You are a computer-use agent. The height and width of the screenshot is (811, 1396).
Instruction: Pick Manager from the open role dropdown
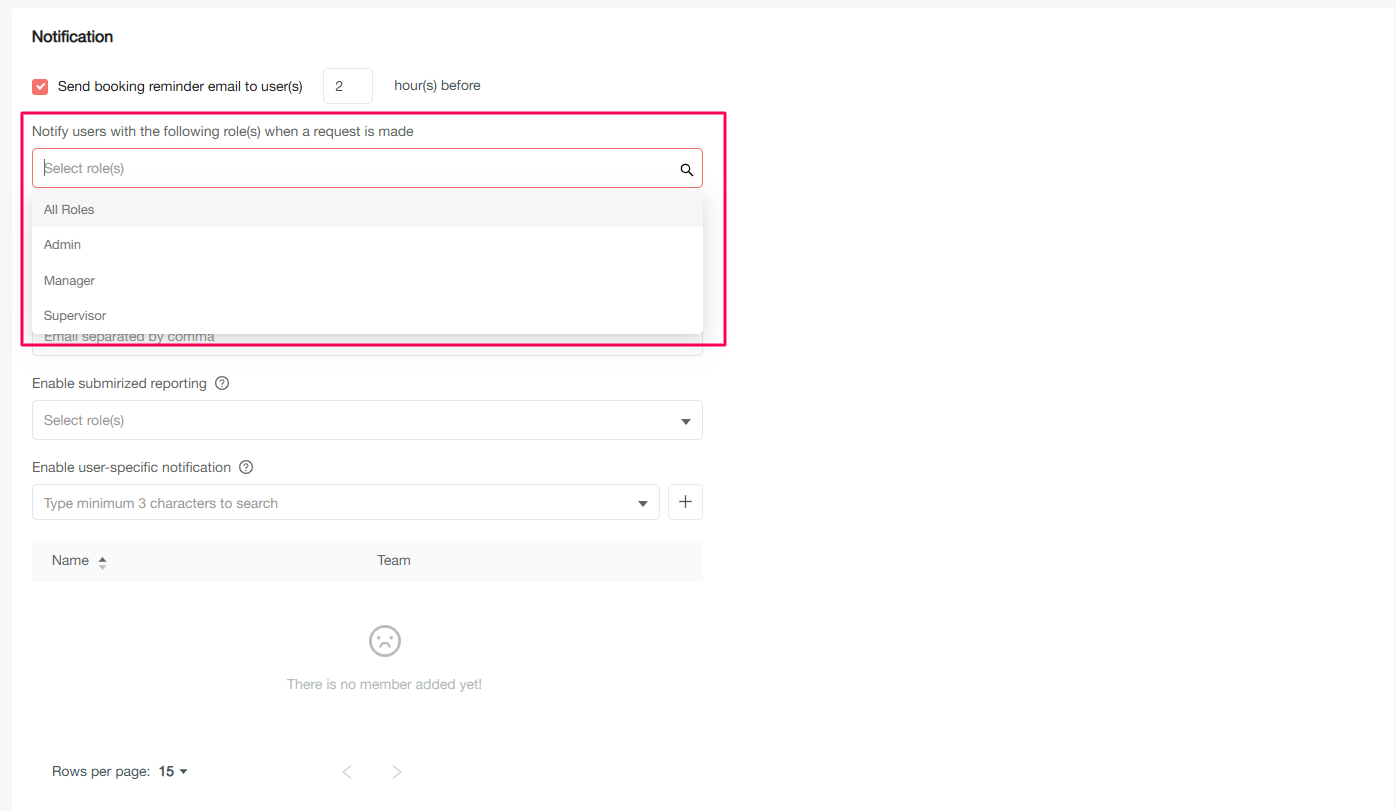pos(69,281)
